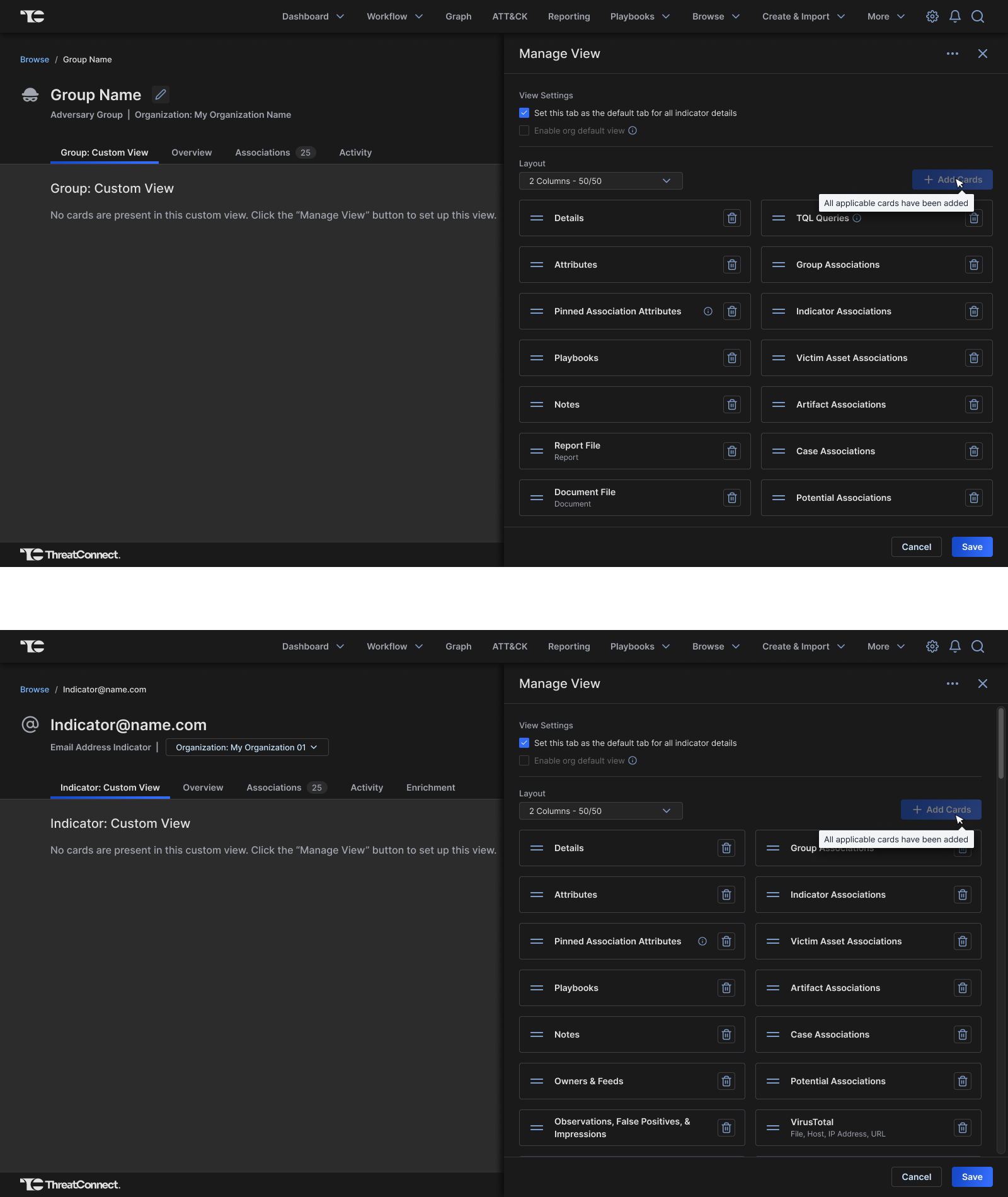Click the drag handle on the Report File card
The width and height of the screenshot is (1008, 1197).
point(537,451)
